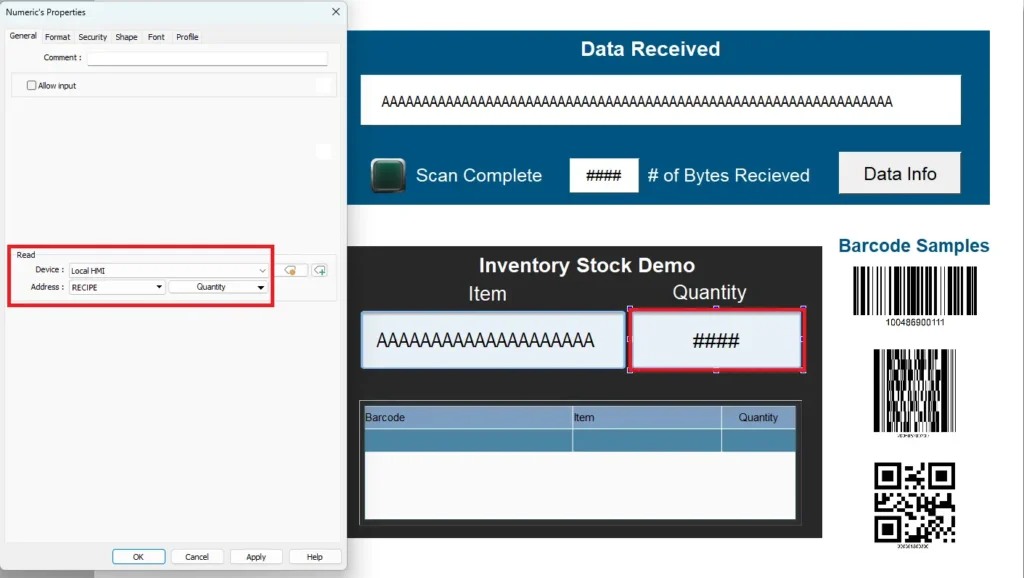
Task: Select the Font tab
Action: (156, 37)
